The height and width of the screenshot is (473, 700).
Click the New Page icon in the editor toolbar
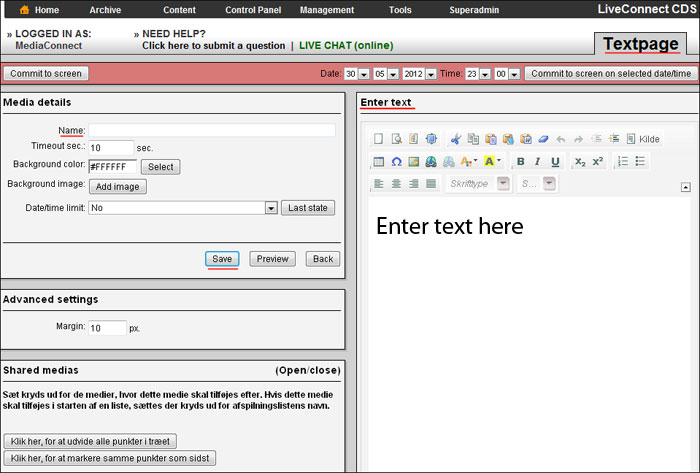click(x=378, y=139)
